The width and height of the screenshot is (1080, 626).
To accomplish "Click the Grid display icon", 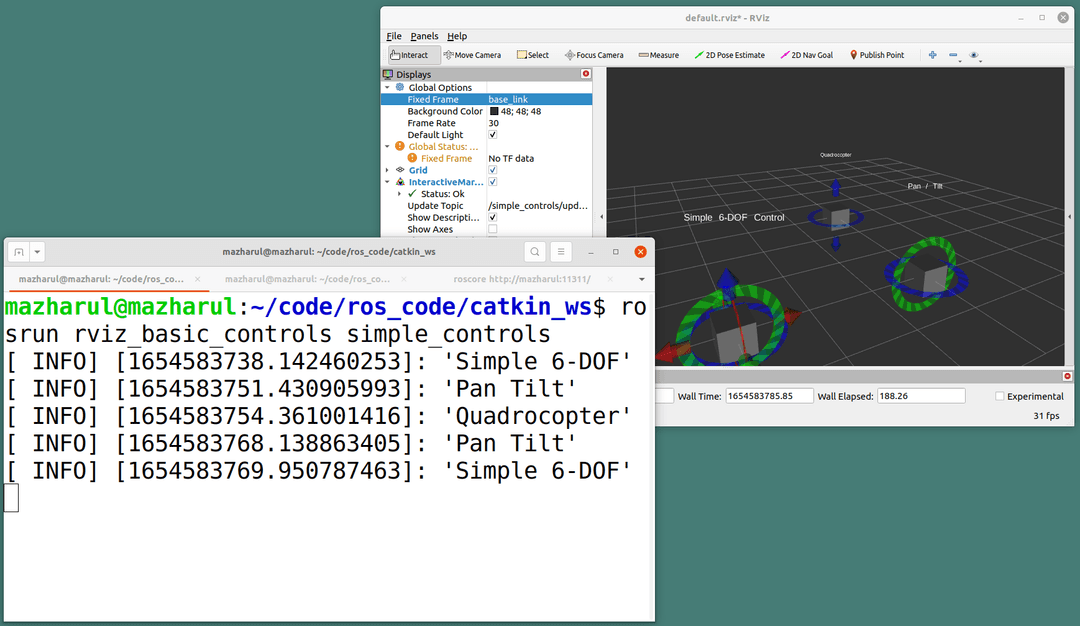I will [x=399, y=170].
